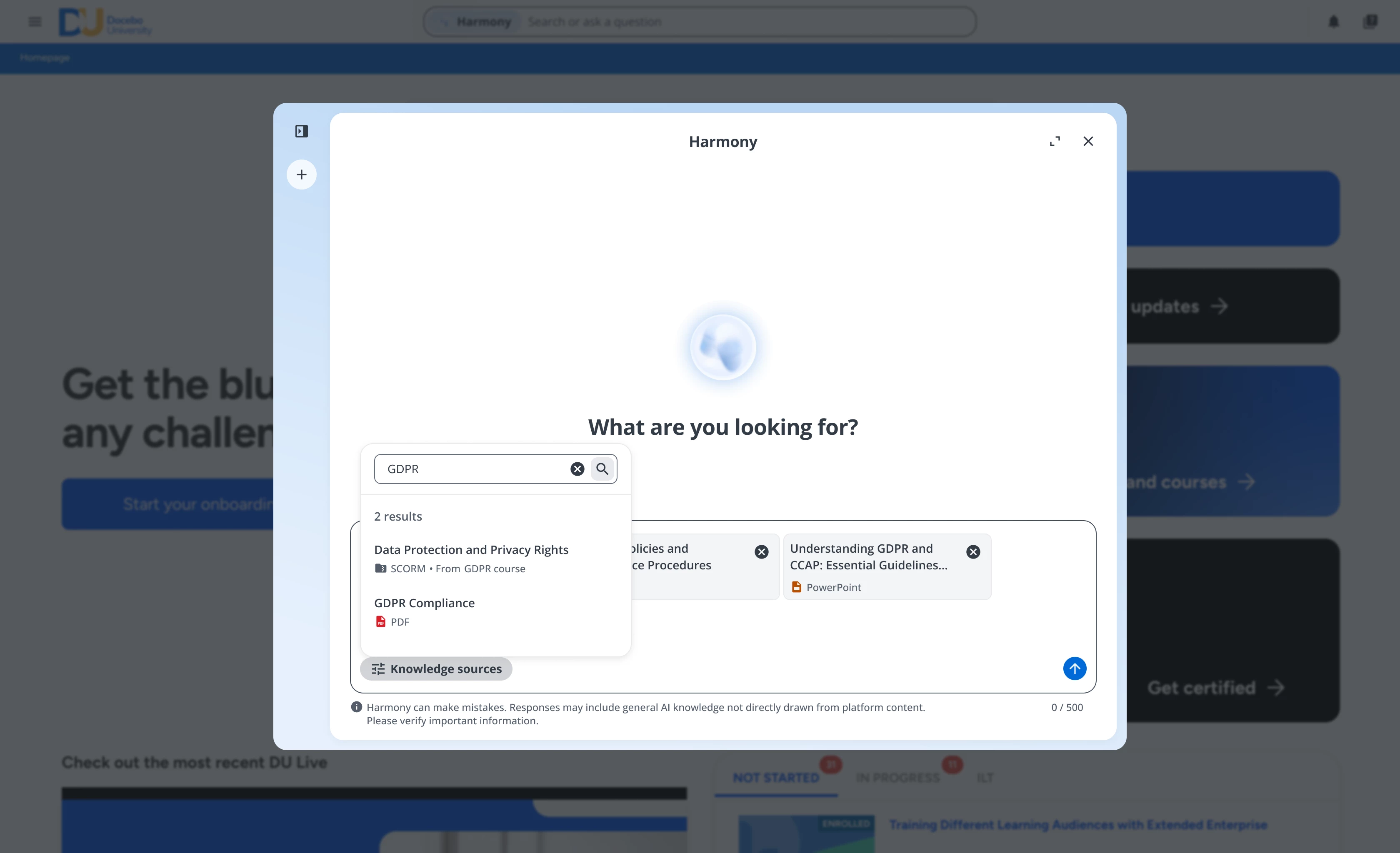
Task: Toggle the Harmony sidebar panel icon
Action: pyautogui.click(x=301, y=131)
